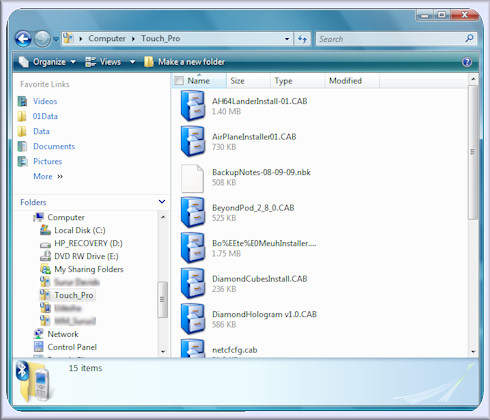Select the BackupNotes-08-09-09.nbk file icon
This screenshot has width=490, height=420.
[x=193, y=178]
